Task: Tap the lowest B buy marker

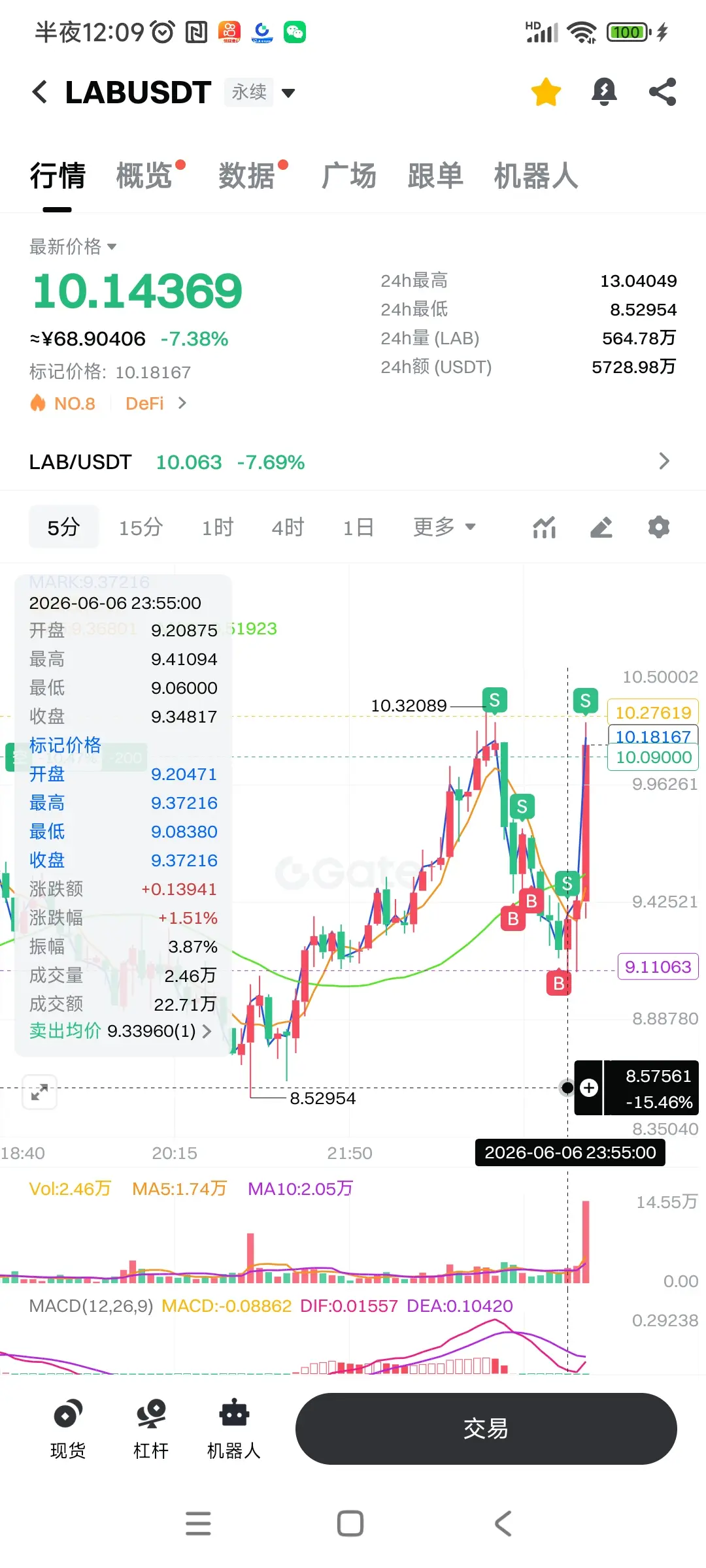Action: 558,983
